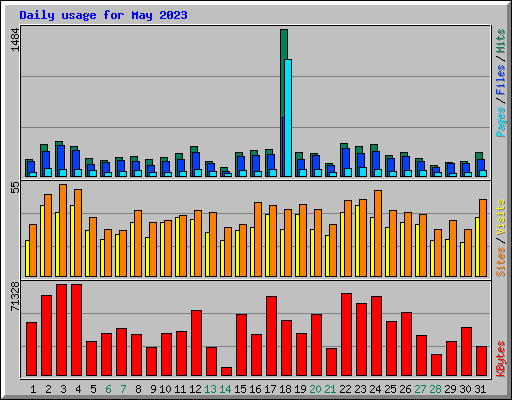Screen dimensions: 512x400
Task: Click the 1484 hits axis value
Action: (15, 40)
